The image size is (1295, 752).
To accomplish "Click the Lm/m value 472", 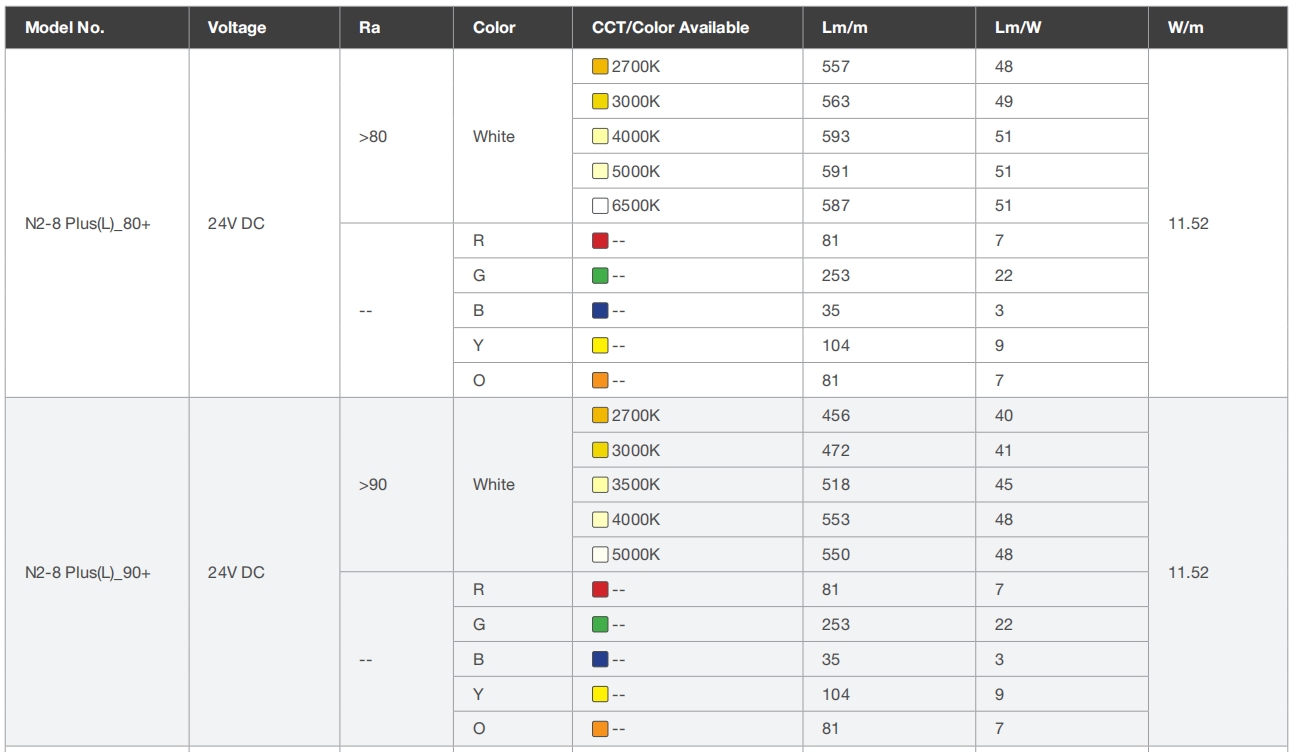I will 835,450.
